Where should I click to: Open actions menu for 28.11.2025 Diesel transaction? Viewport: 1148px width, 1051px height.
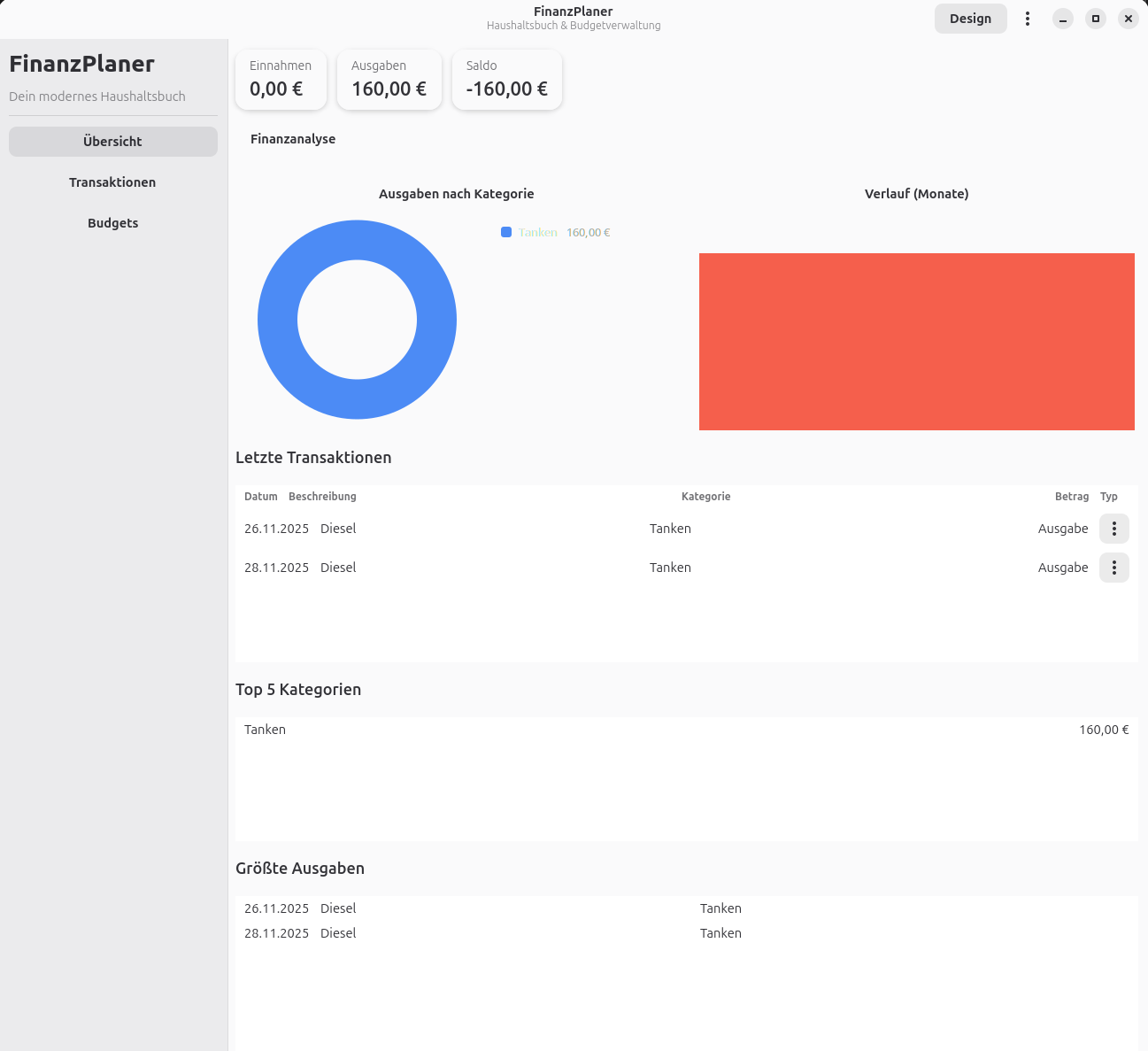point(1113,568)
